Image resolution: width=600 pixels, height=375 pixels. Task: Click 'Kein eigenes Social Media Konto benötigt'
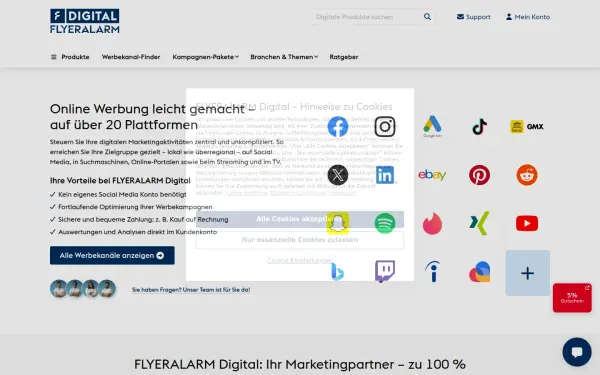pyautogui.click(x=122, y=194)
